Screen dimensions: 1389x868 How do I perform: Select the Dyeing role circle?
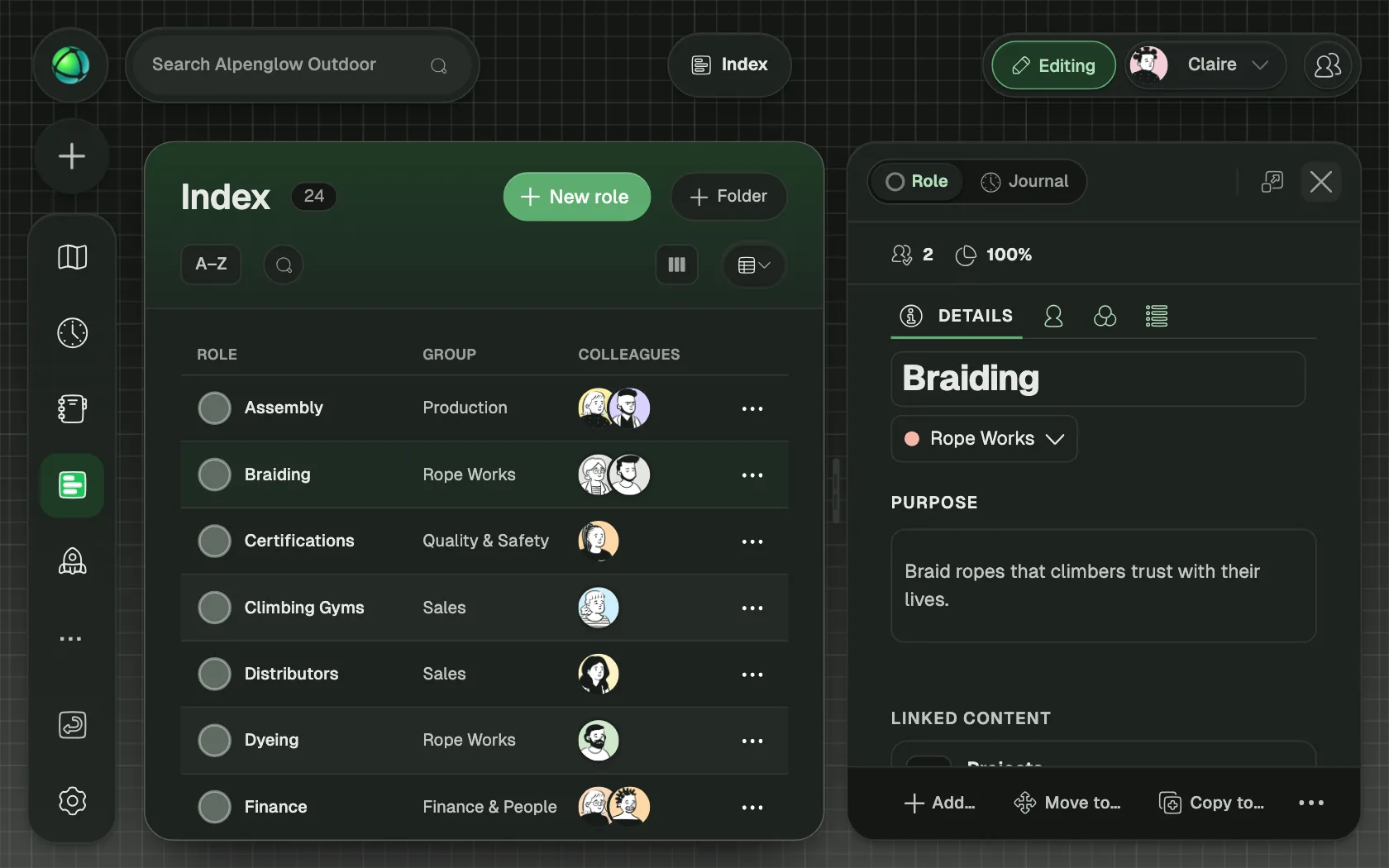(214, 740)
